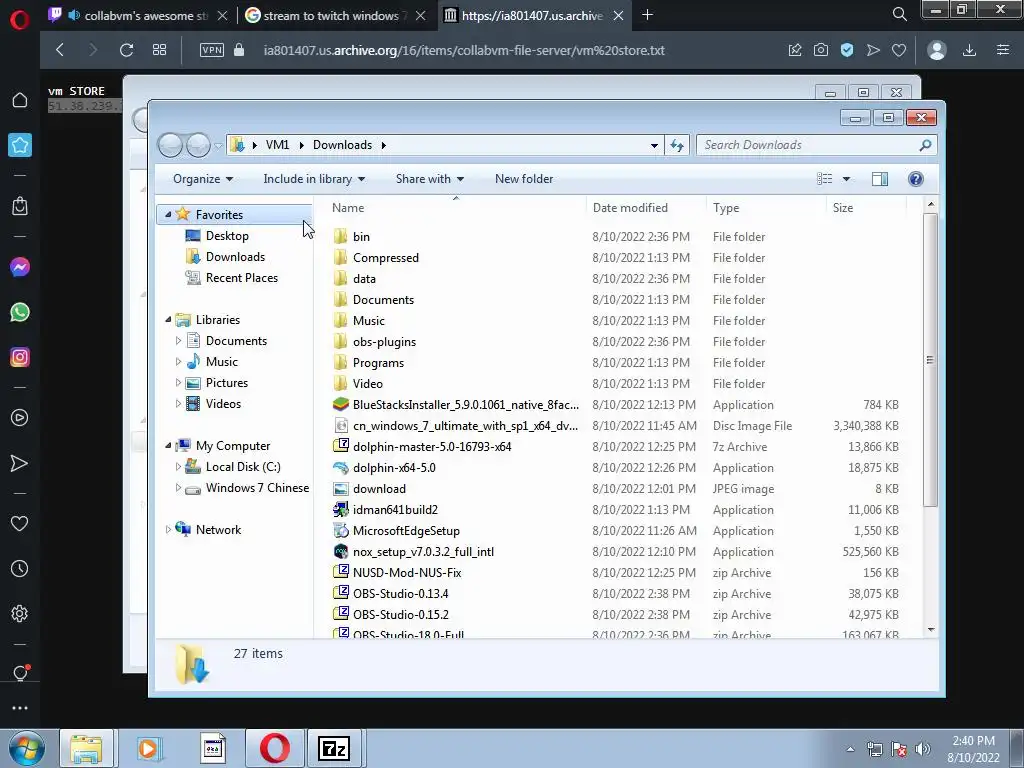Open Organize menu in Explorer

coord(202,179)
